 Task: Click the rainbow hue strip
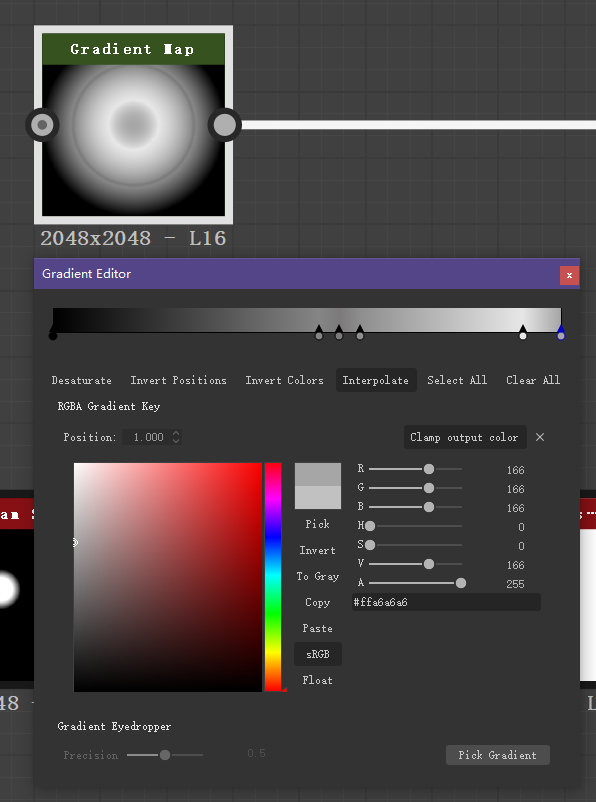pos(273,577)
